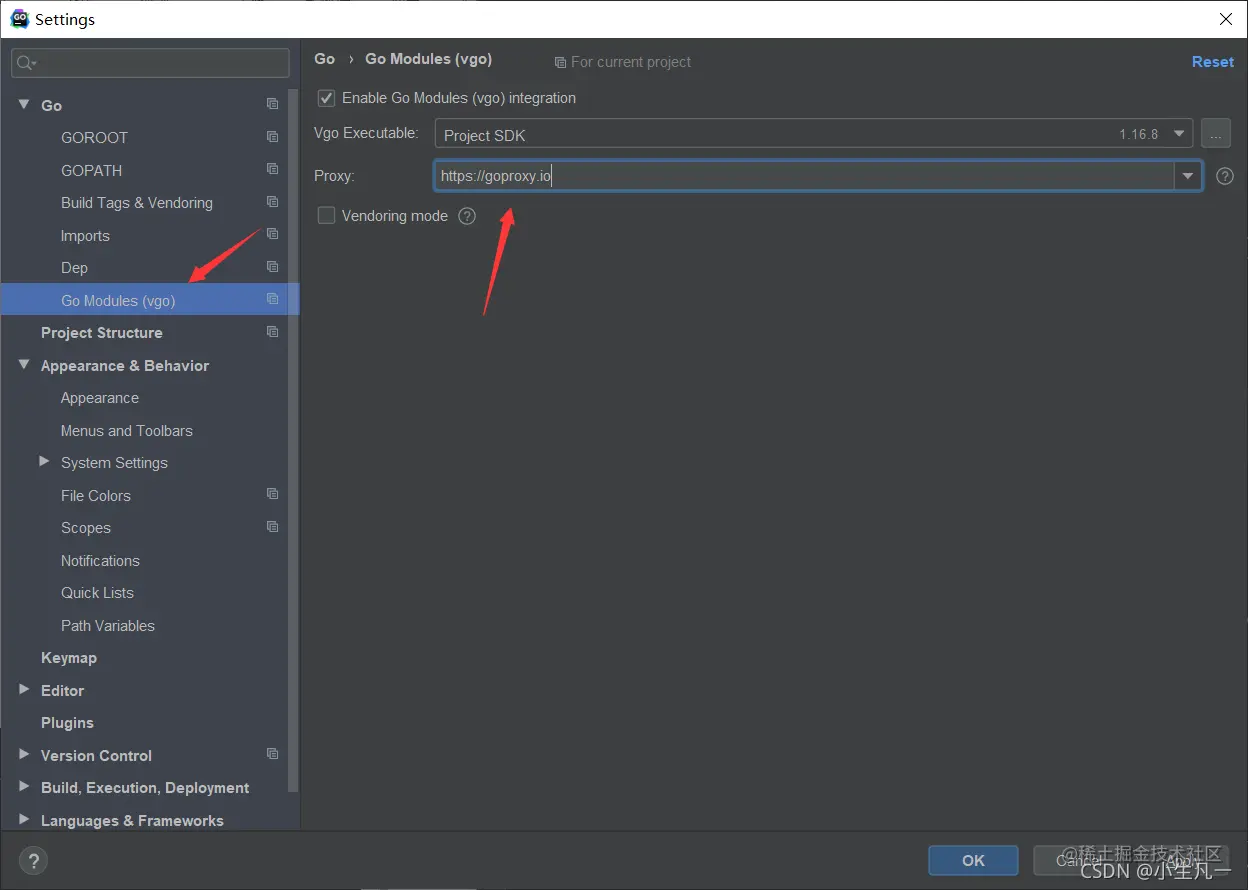This screenshot has width=1248, height=890.
Task: Open Menus and Toolbars settings
Action: pos(127,431)
